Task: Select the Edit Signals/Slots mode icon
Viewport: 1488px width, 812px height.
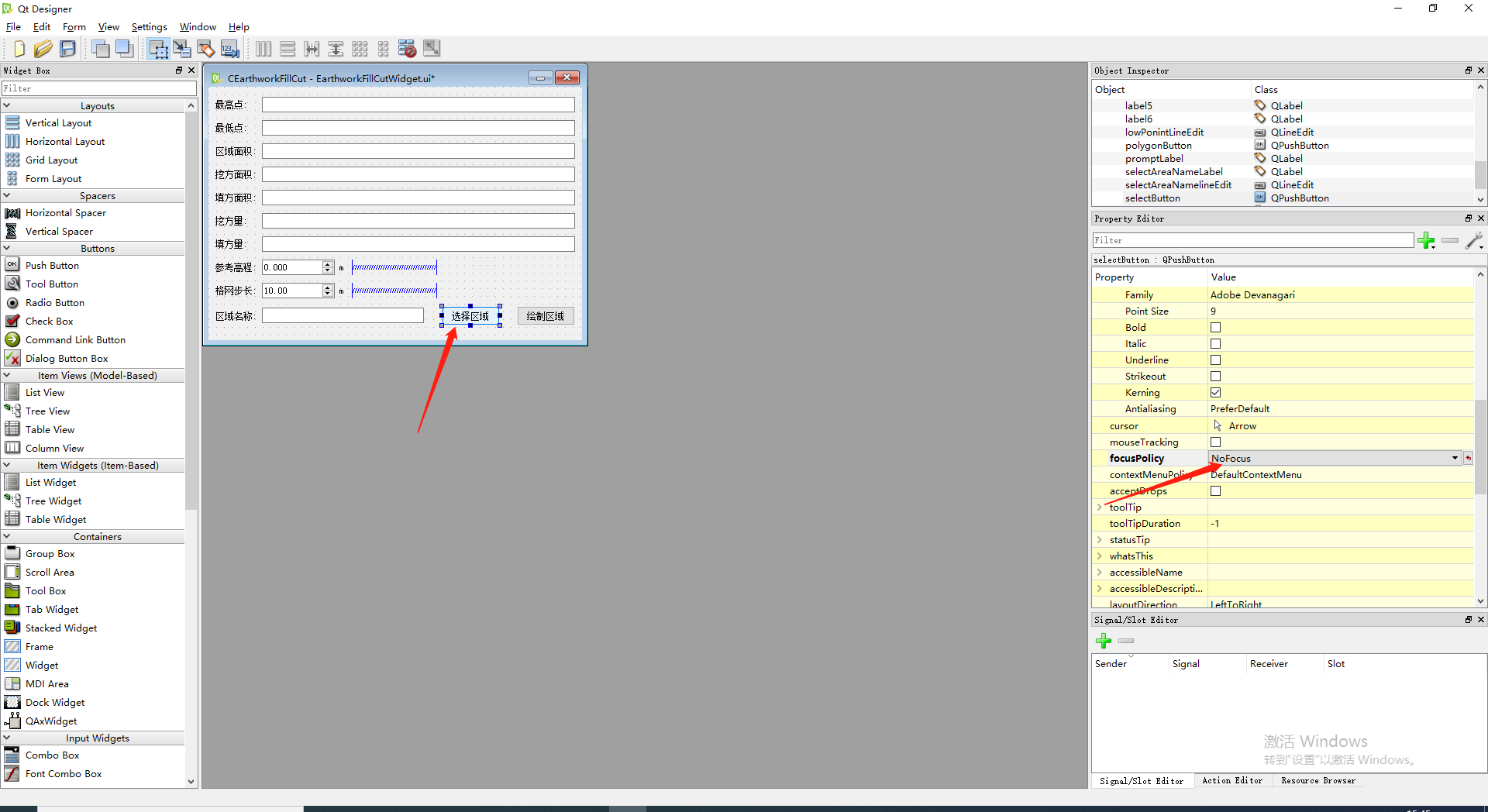Action: point(182,48)
